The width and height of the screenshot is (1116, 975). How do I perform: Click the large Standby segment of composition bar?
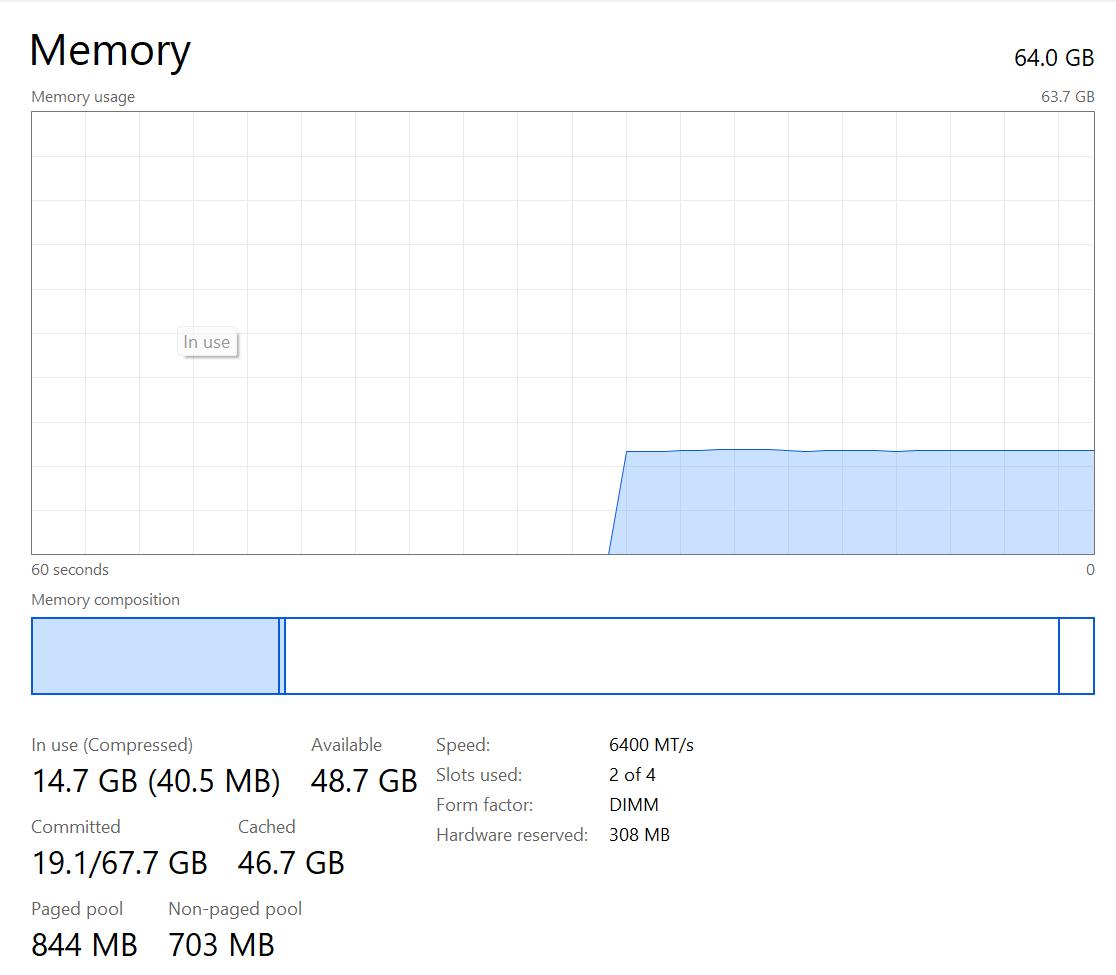[x=670, y=656]
